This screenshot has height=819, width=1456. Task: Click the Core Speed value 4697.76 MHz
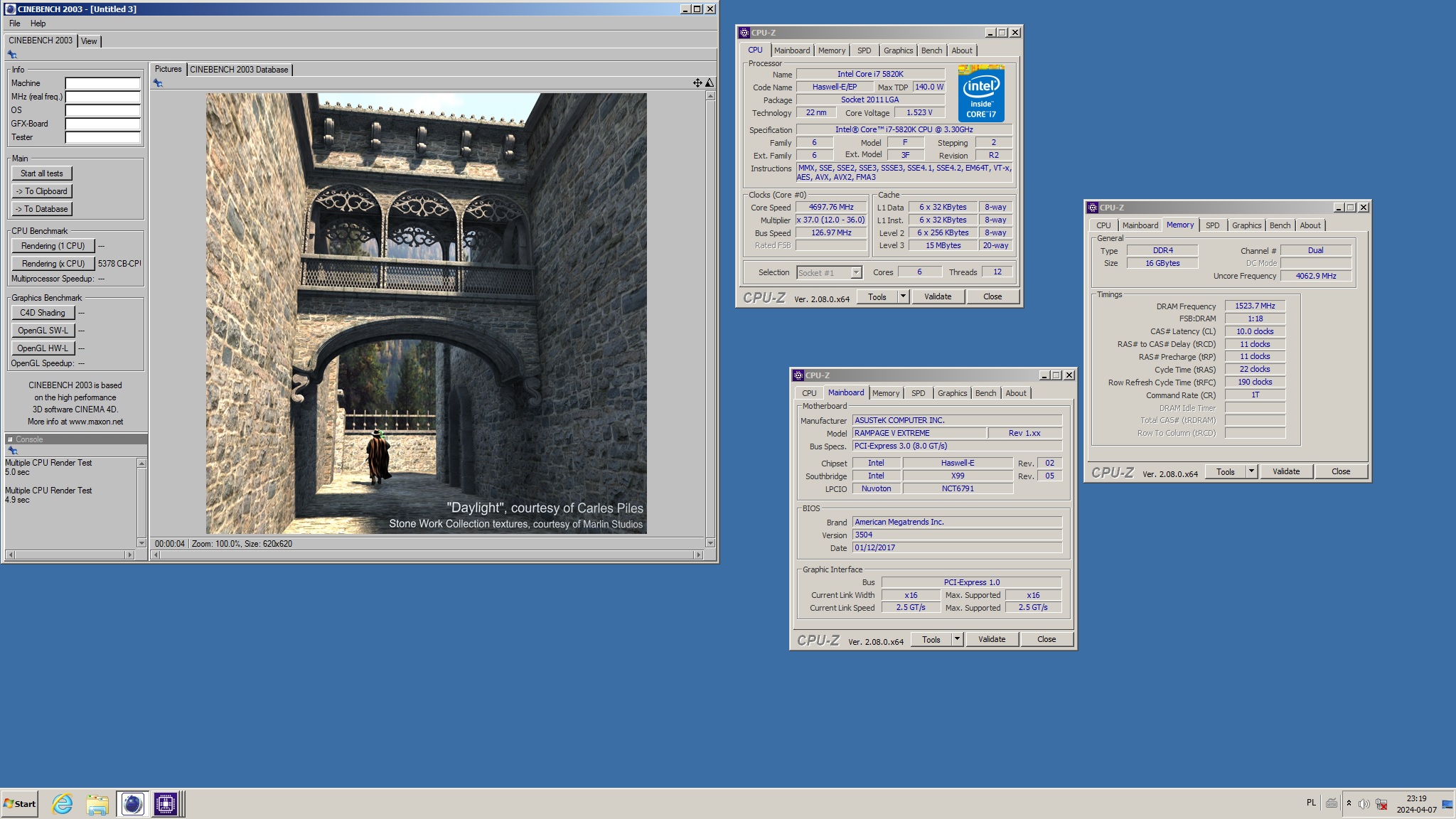coord(831,207)
